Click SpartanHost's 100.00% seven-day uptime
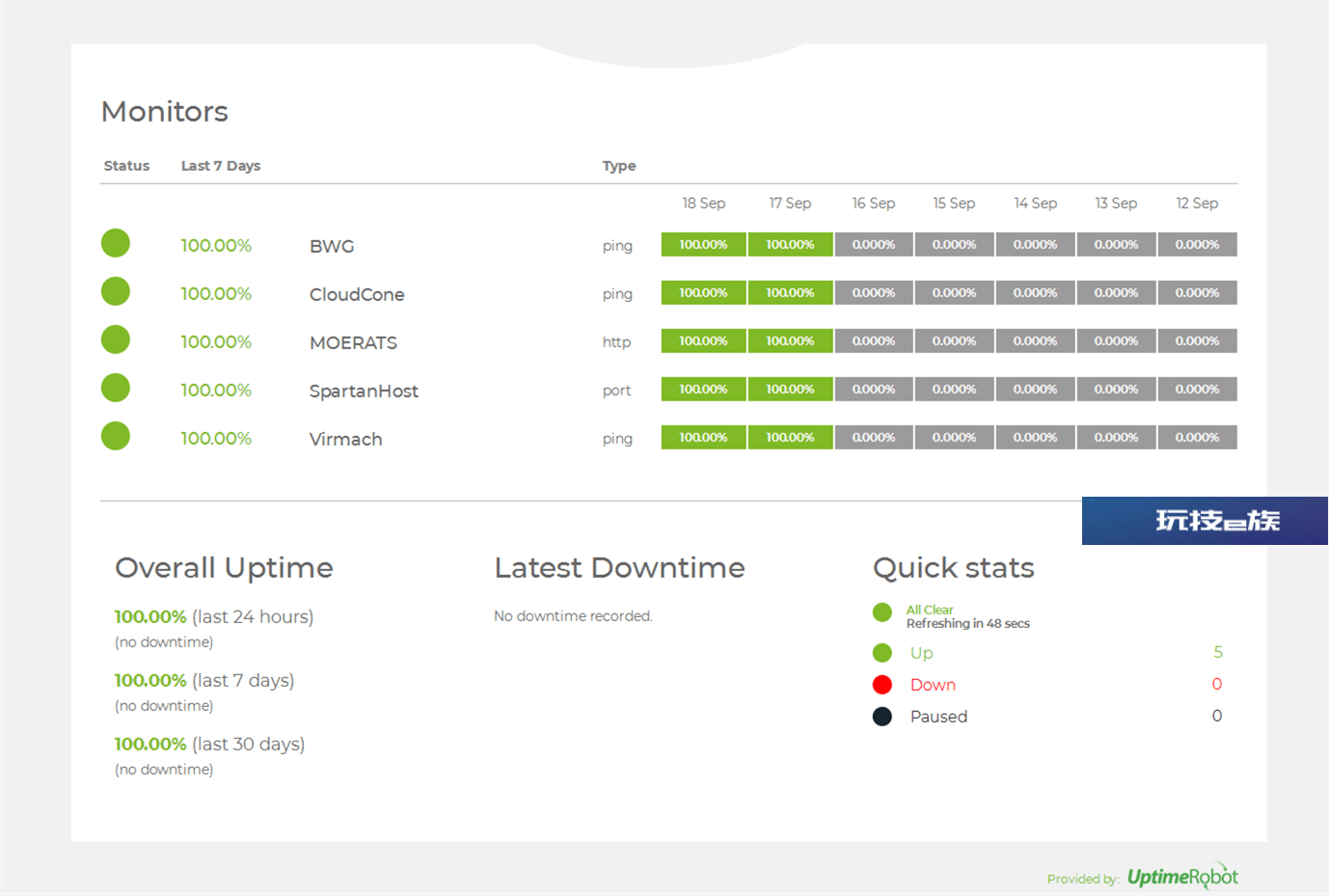The image size is (1329, 896). coord(216,391)
